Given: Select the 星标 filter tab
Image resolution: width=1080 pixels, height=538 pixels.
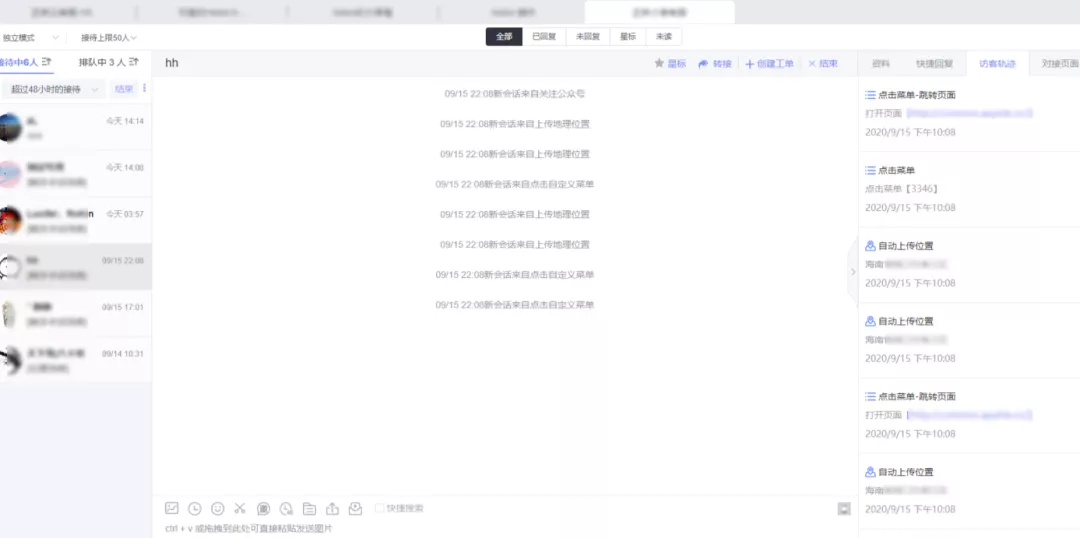Looking at the screenshot, I should click(x=627, y=37).
